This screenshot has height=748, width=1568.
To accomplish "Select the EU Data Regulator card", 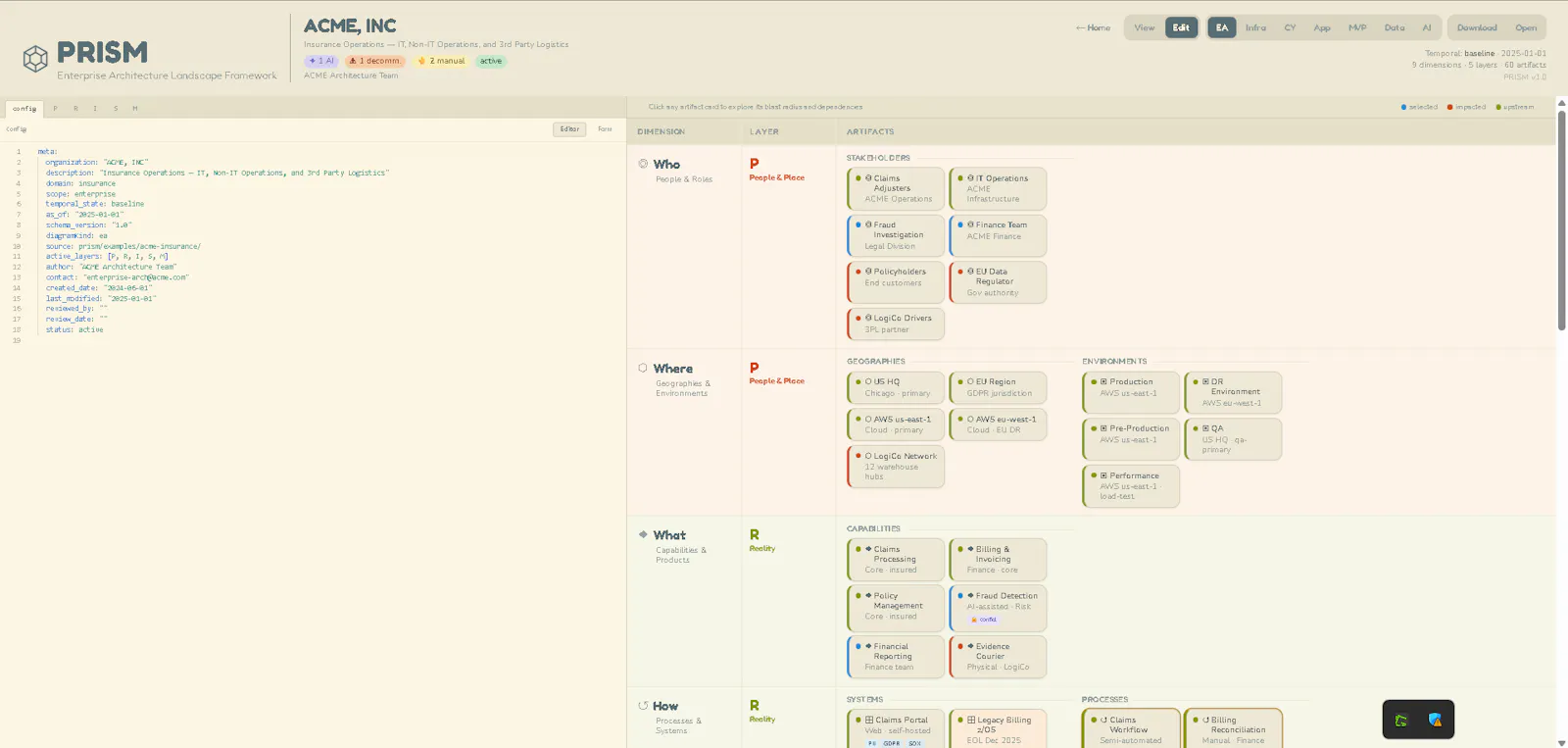I will tap(998, 282).
